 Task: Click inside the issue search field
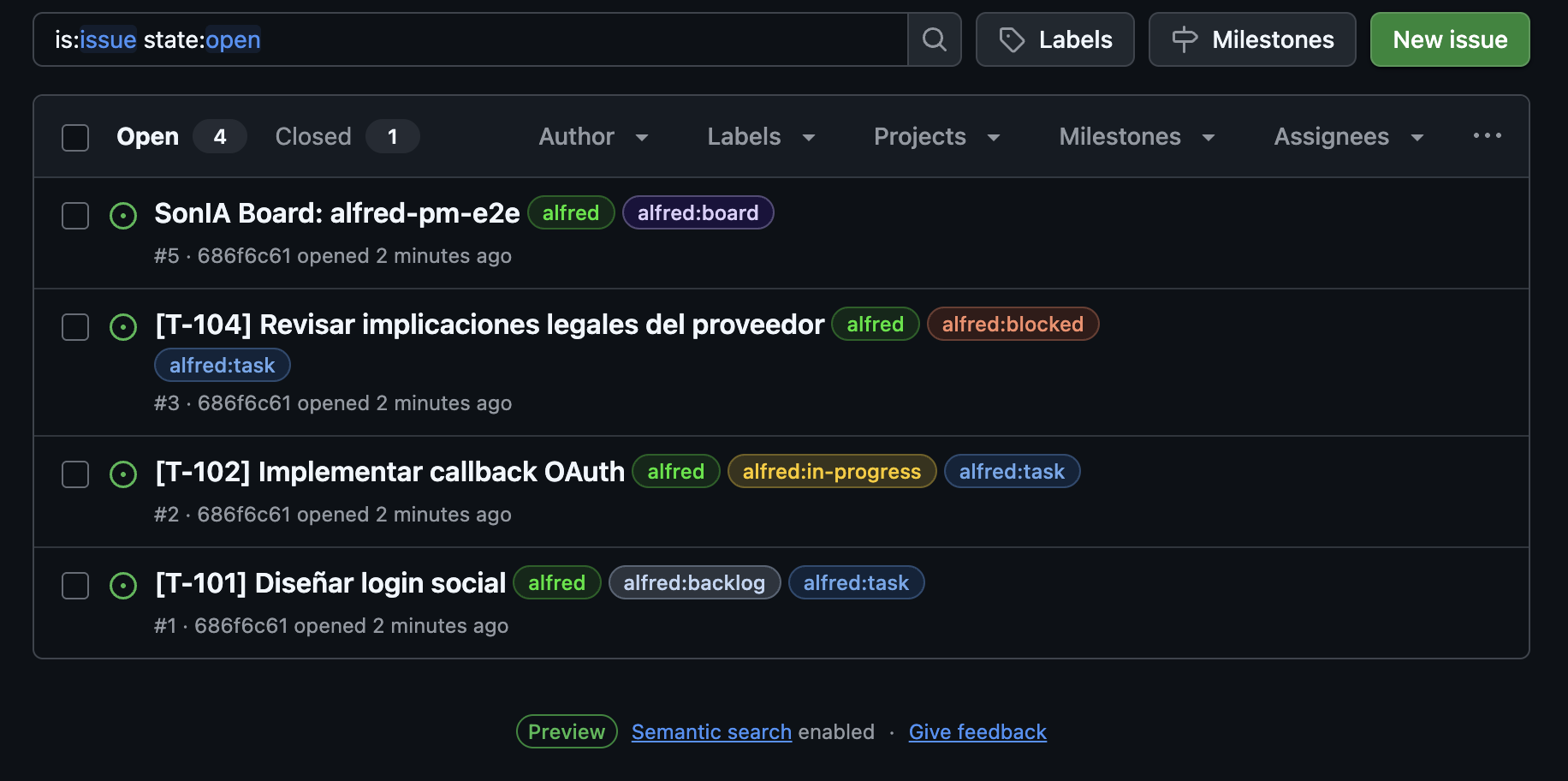click(x=471, y=39)
